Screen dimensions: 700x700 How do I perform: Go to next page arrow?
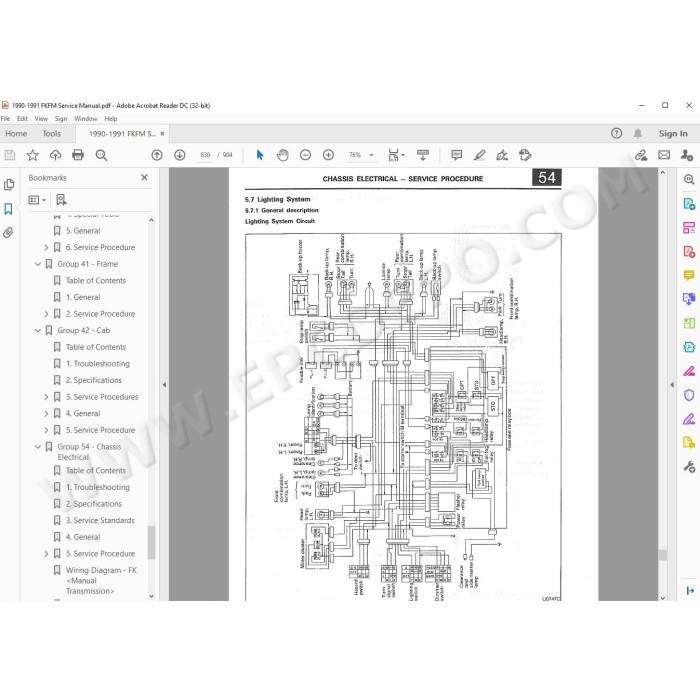(x=179, y=155)
